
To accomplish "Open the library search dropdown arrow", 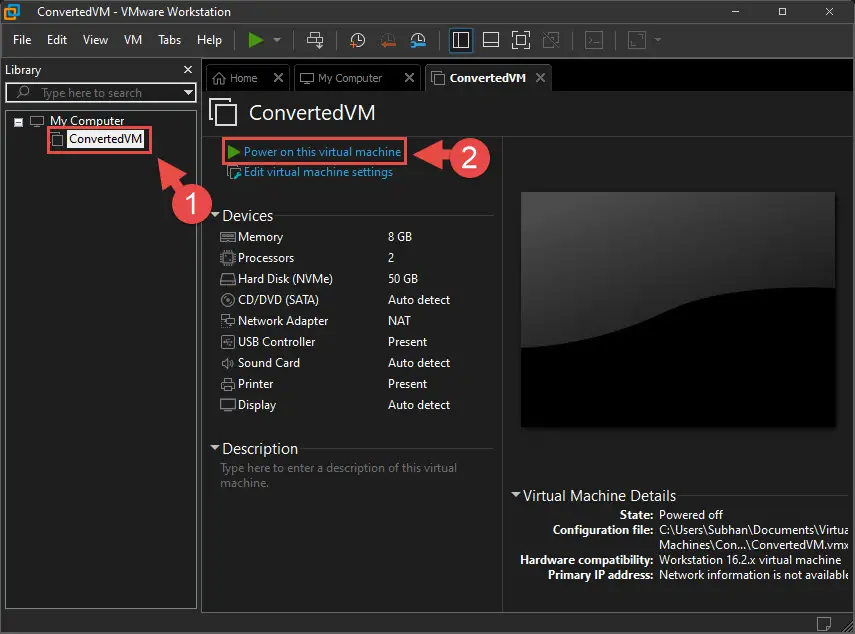I will pyautogui.click(x=188, y=93).
